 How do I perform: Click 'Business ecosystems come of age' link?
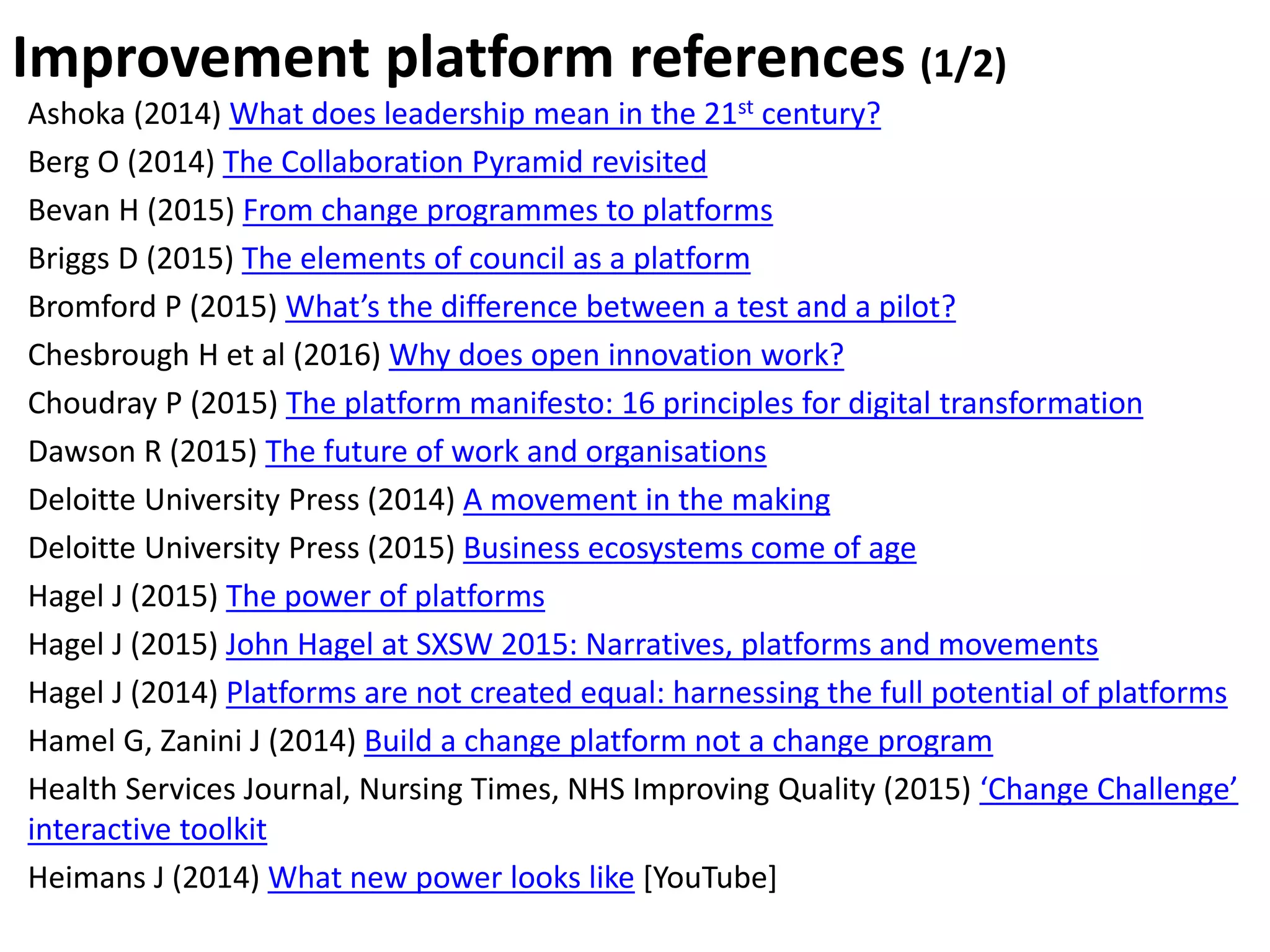tap(690, 549)
